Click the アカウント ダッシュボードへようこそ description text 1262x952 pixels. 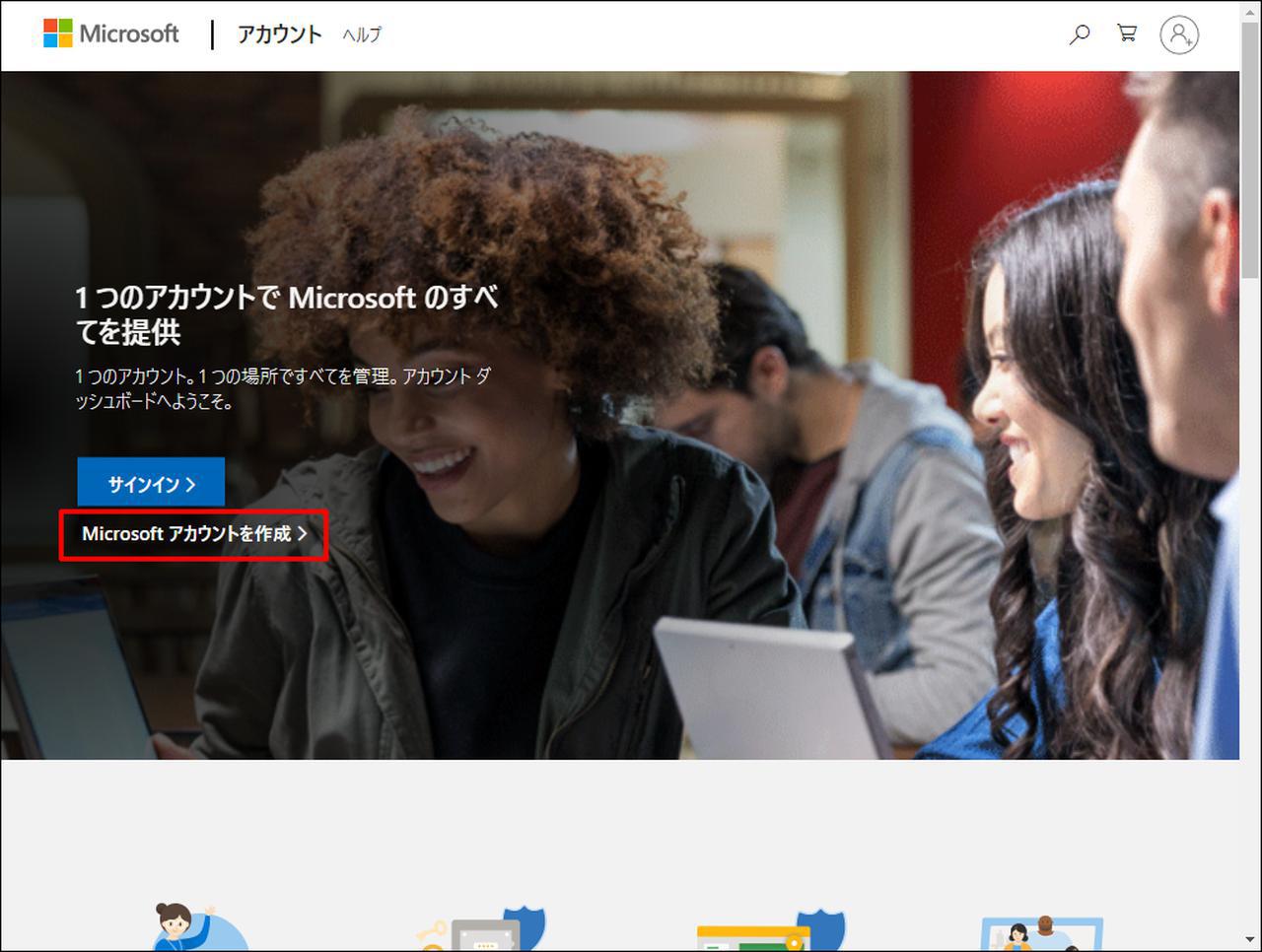tap(282, 388)
